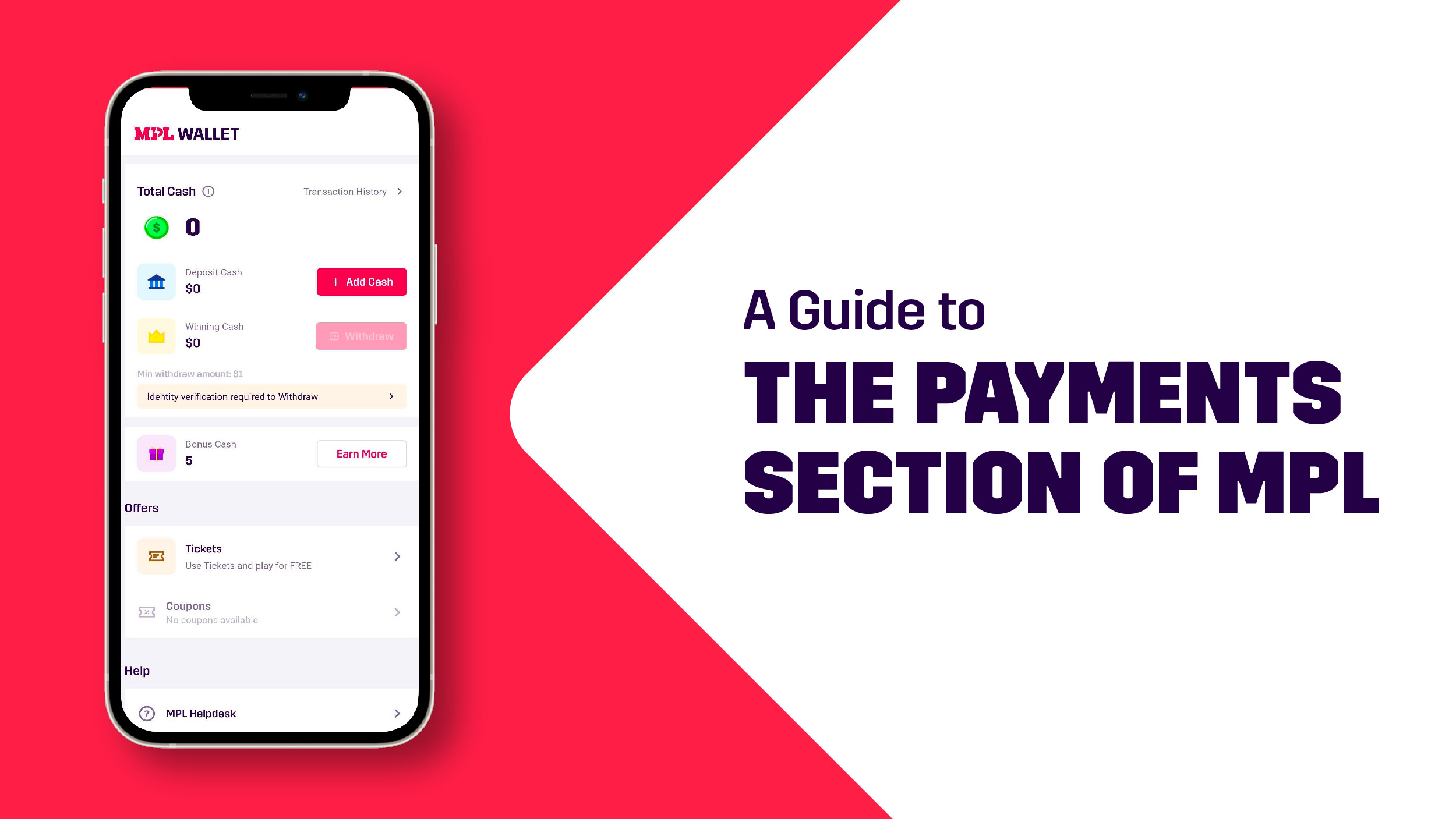The width and height of the screenshot is (1456, 819).
Task: Click the identity verification required banner
Action: [270, 396]
